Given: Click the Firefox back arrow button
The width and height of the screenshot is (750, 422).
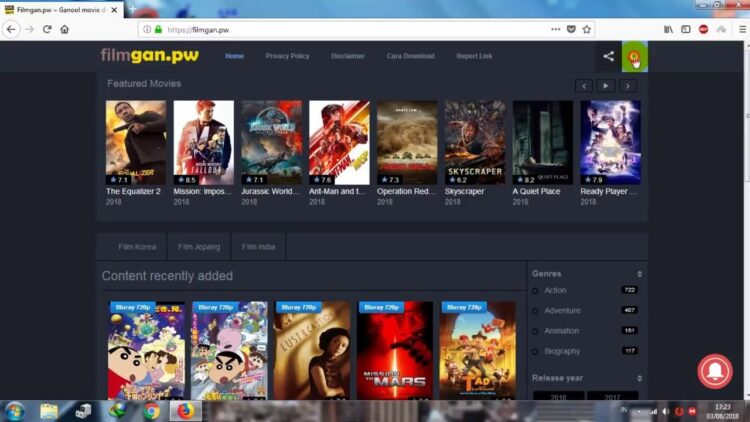Looking at the screenshot, I should (x=11, y=30).
